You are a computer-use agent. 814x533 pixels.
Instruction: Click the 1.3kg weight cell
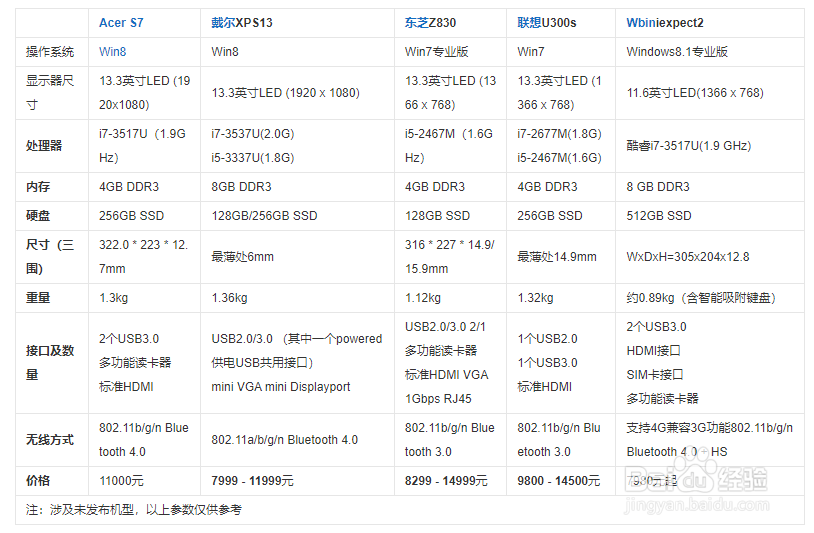[114, 298]
